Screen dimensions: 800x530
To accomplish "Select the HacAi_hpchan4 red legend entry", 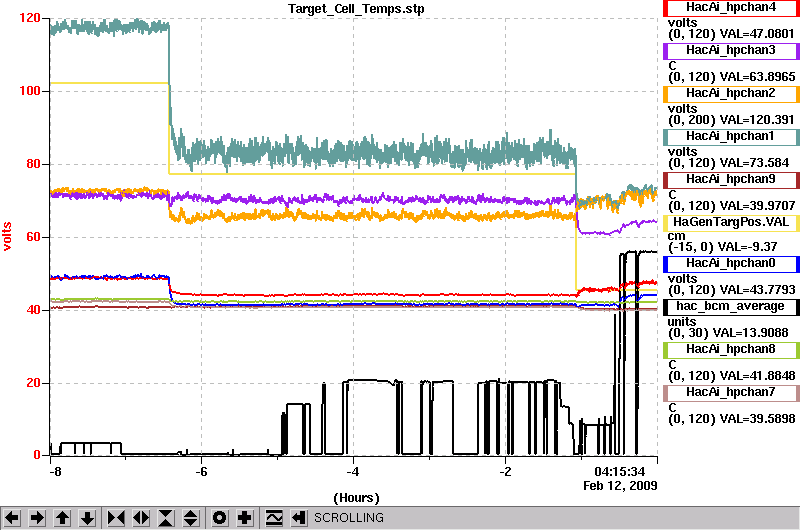I will click(731, 8).
